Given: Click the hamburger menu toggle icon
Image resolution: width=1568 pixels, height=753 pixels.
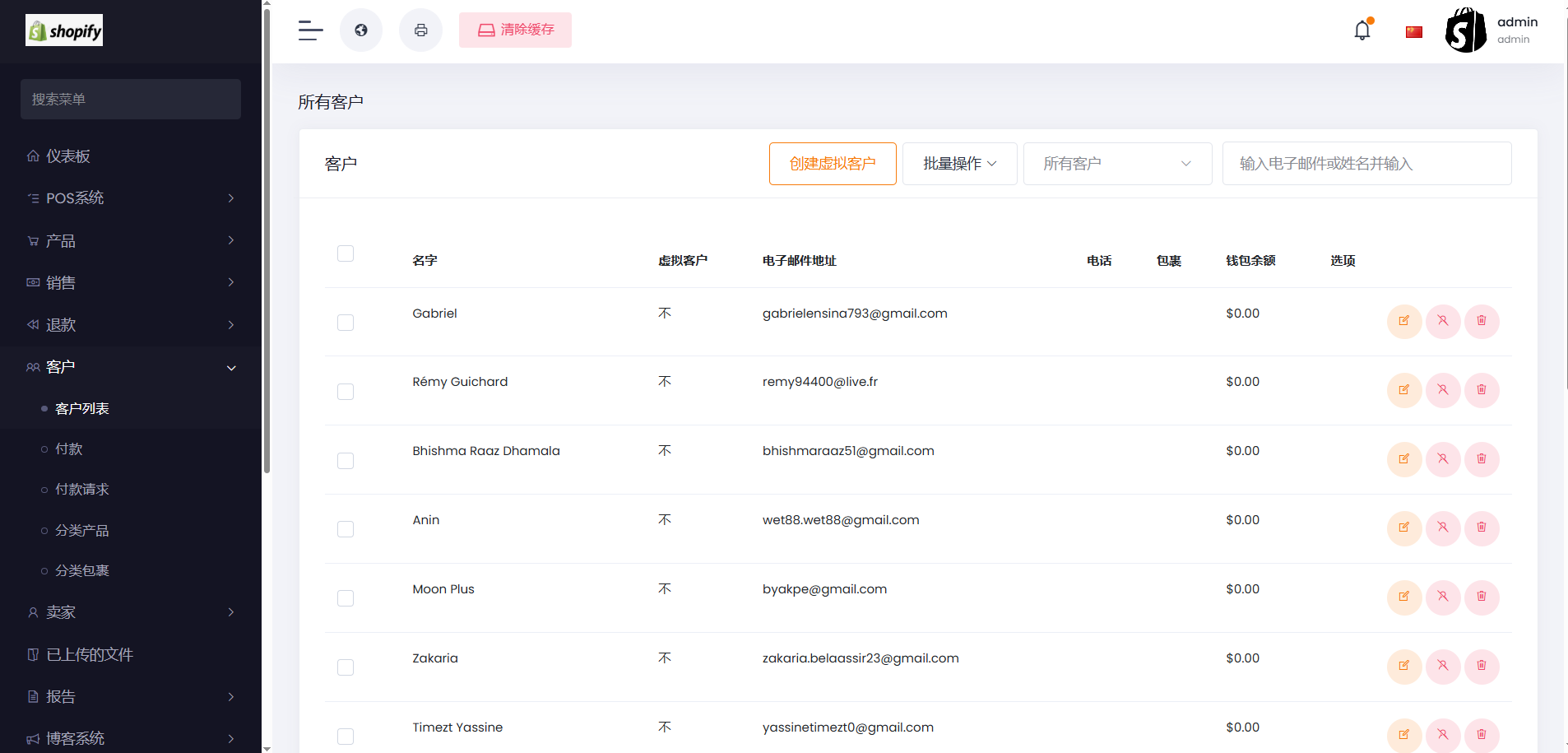Looking at the screenshot, I should coord(310,30).
